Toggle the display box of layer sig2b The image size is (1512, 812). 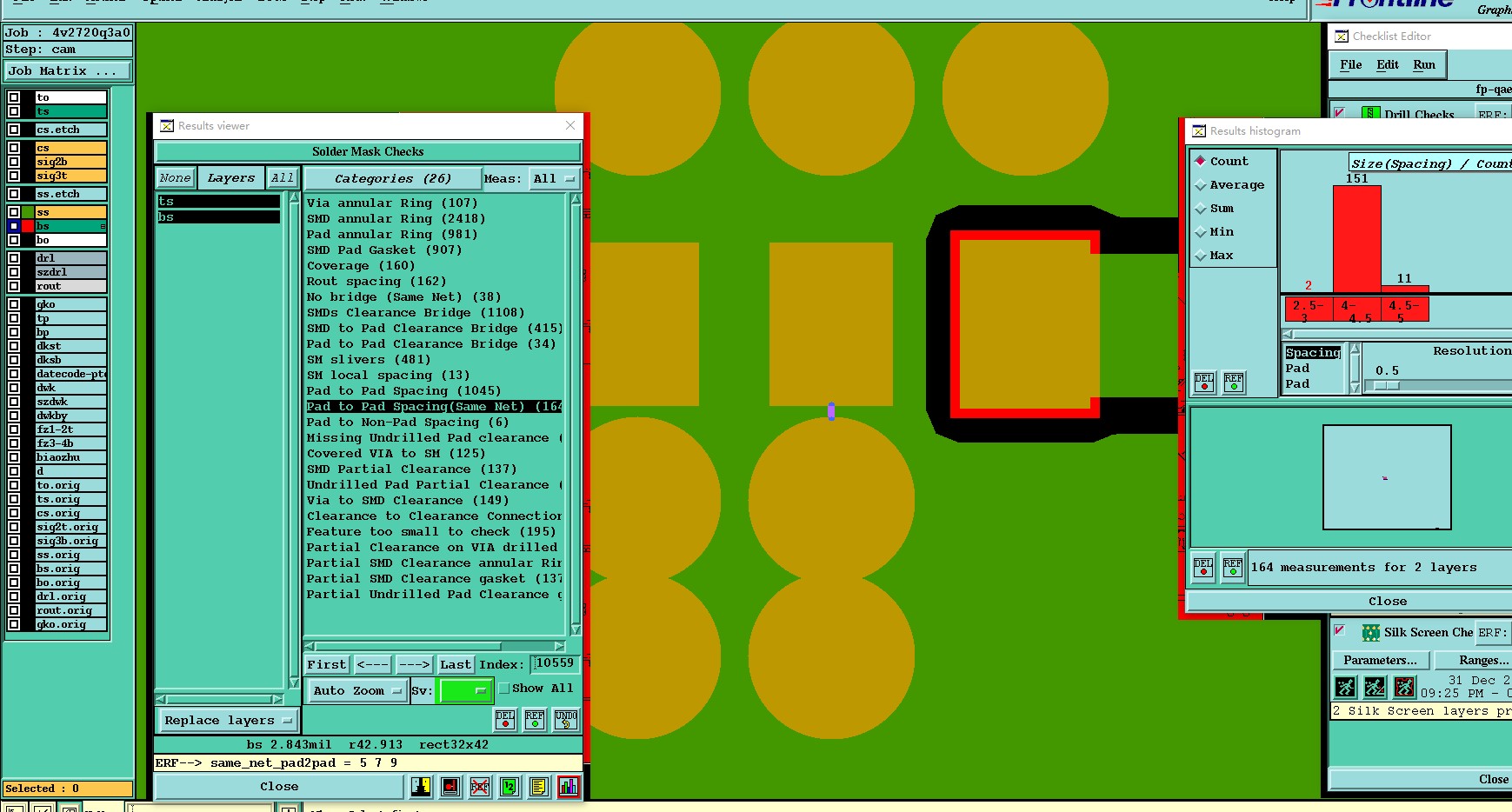coord(14,162)
